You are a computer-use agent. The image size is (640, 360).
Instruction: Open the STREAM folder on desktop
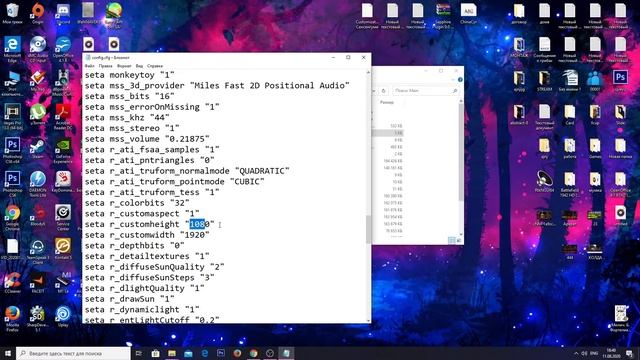coord(544,80)
